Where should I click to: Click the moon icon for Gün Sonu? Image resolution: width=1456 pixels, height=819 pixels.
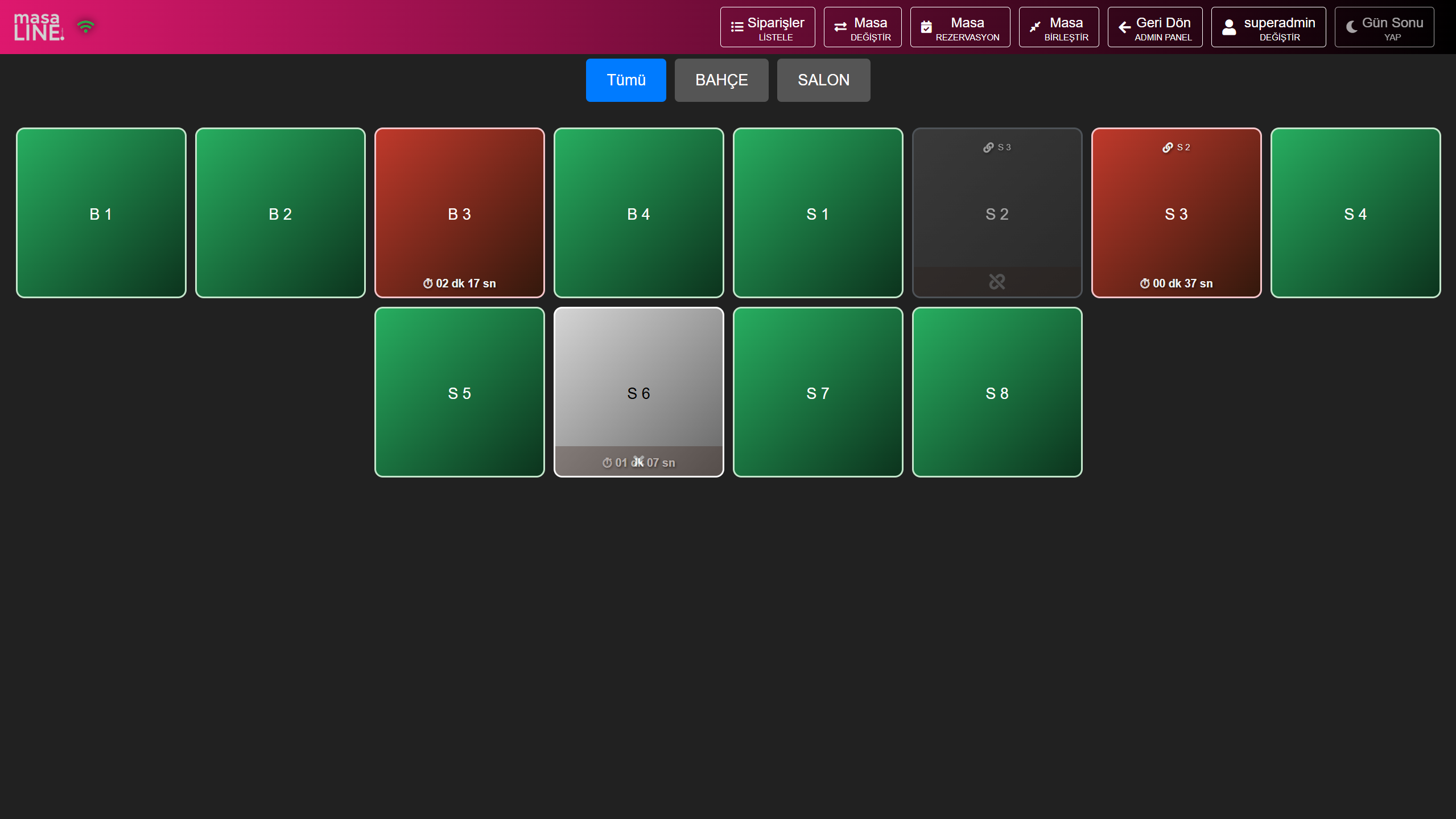click(x=1351, y=27)
